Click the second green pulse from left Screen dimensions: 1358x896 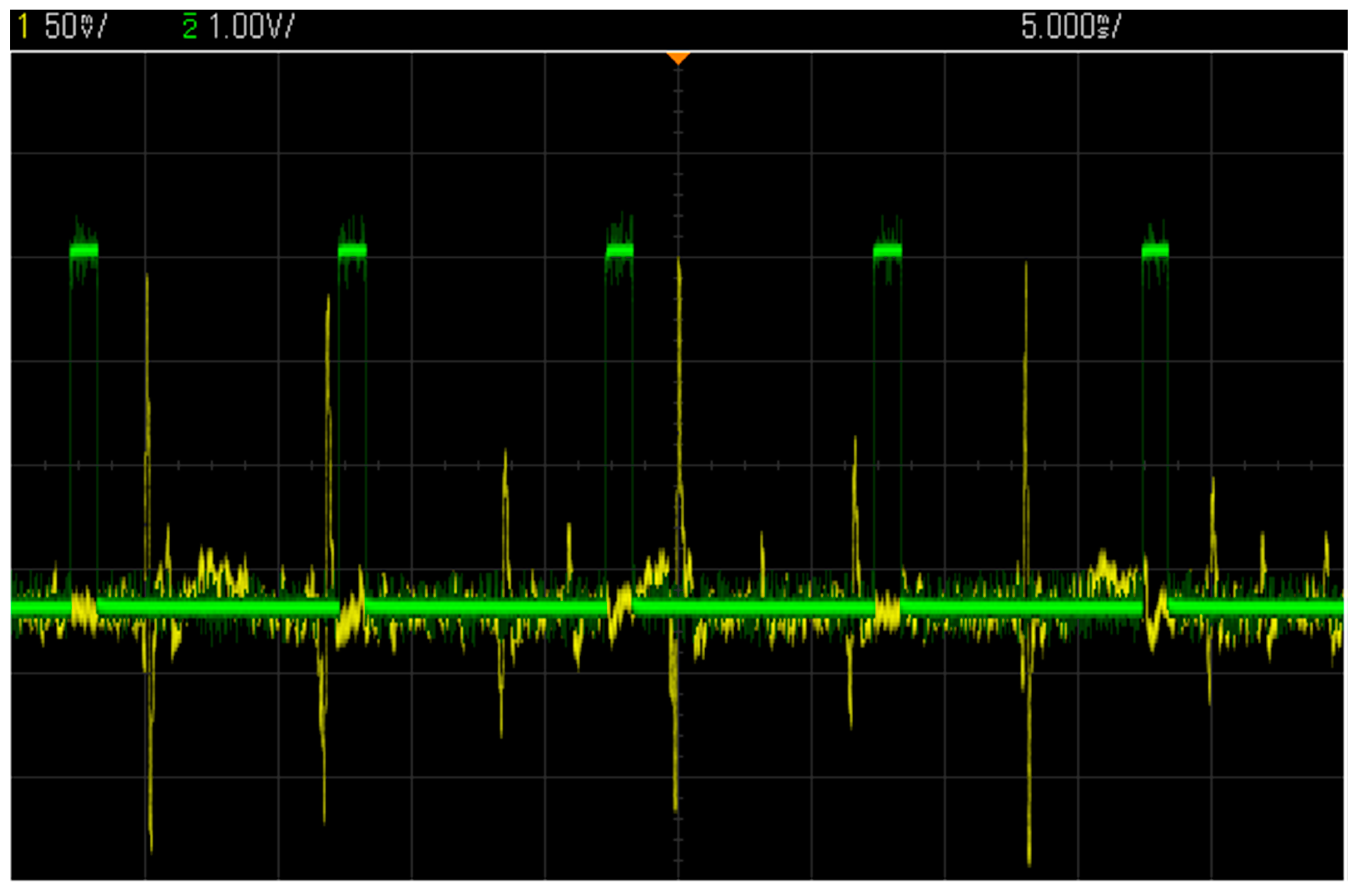(352, 250)
